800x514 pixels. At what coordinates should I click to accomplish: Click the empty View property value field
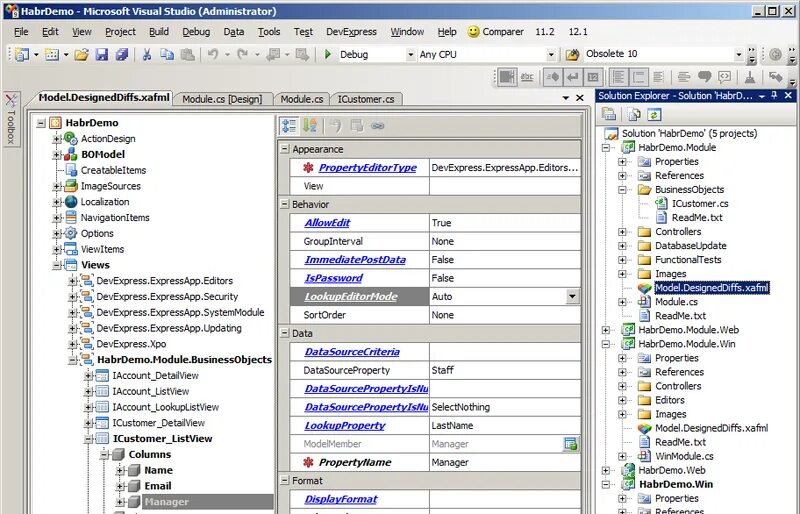pyautogui.click(x=505, y=186)
